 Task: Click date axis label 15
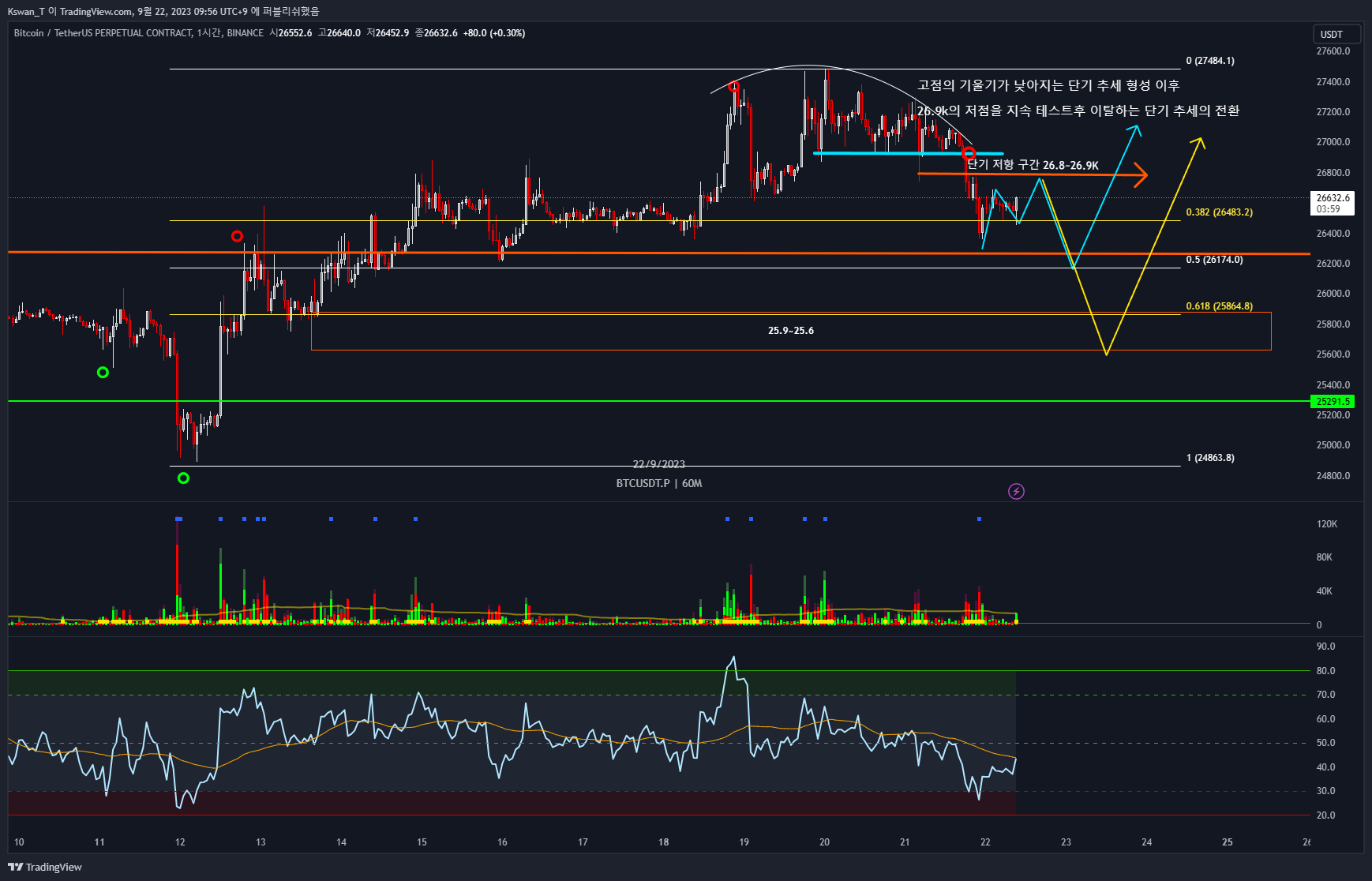(x=422, y=842)
